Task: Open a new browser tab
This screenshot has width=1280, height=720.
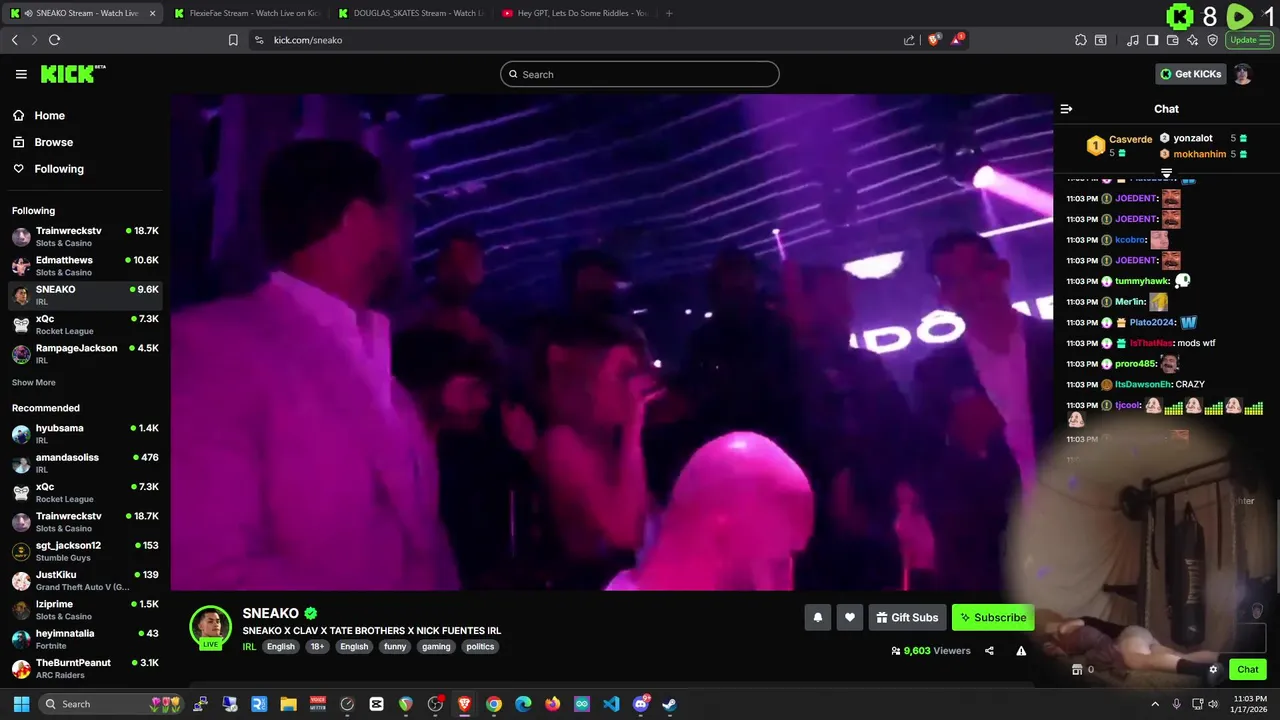Action: click(x=669, y=13)
